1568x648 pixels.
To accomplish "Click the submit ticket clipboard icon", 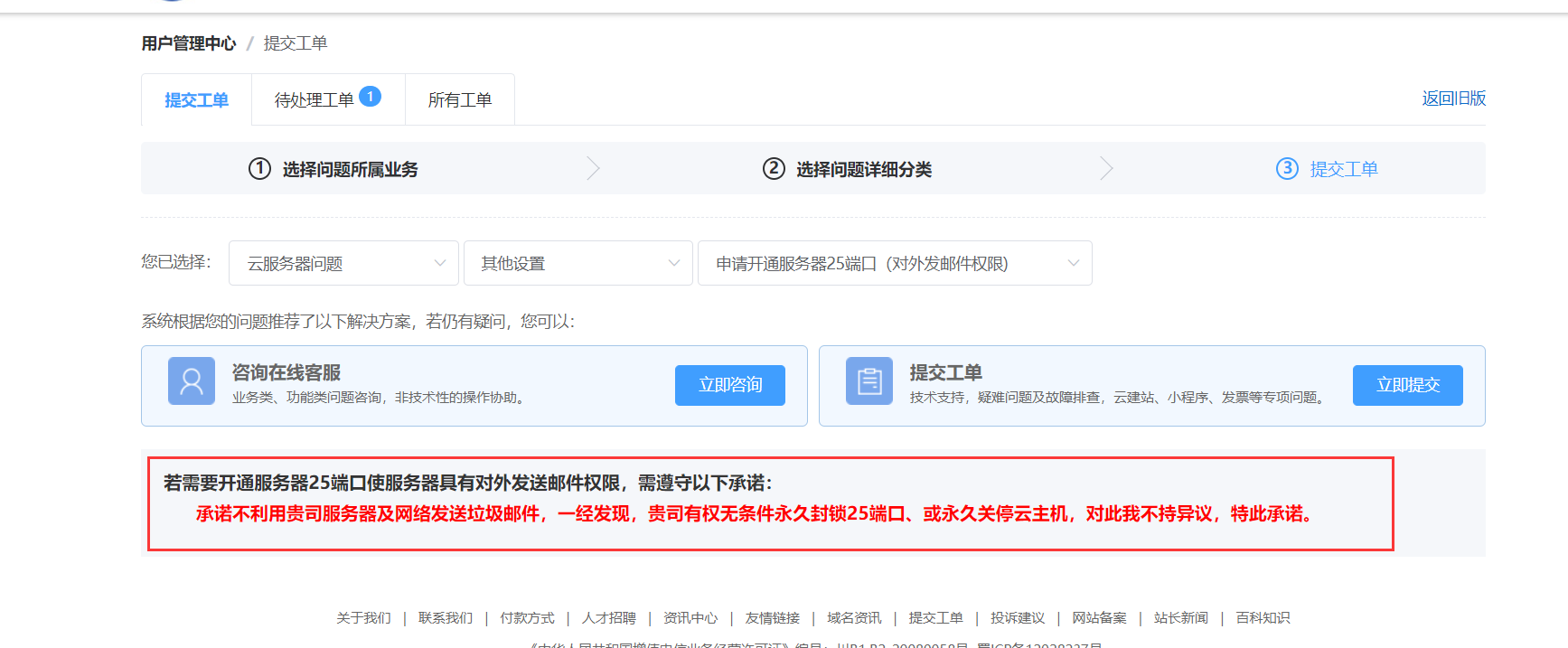I will [869, 381].
